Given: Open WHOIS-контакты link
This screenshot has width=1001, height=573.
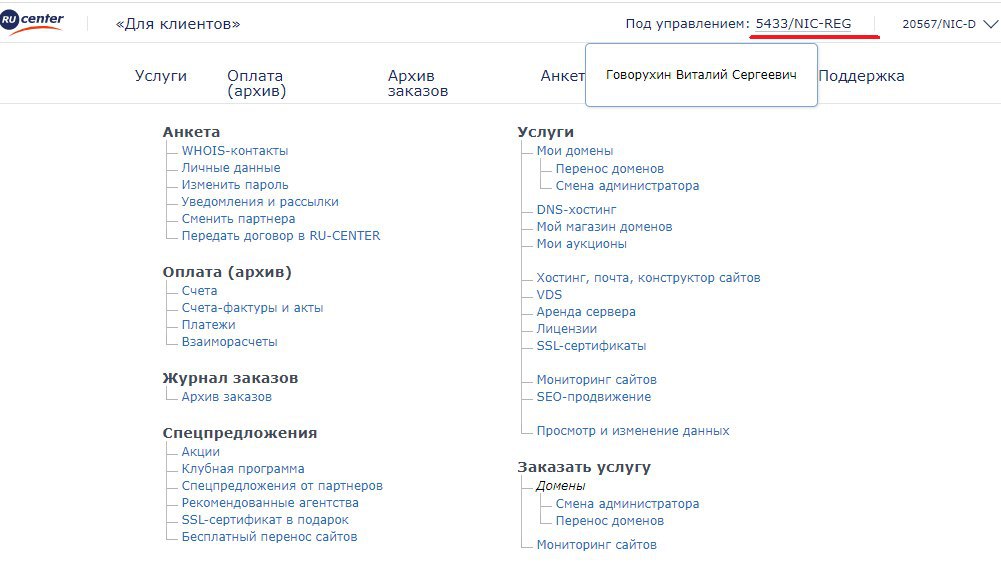Looking at the screenshot, I should 234,151.
